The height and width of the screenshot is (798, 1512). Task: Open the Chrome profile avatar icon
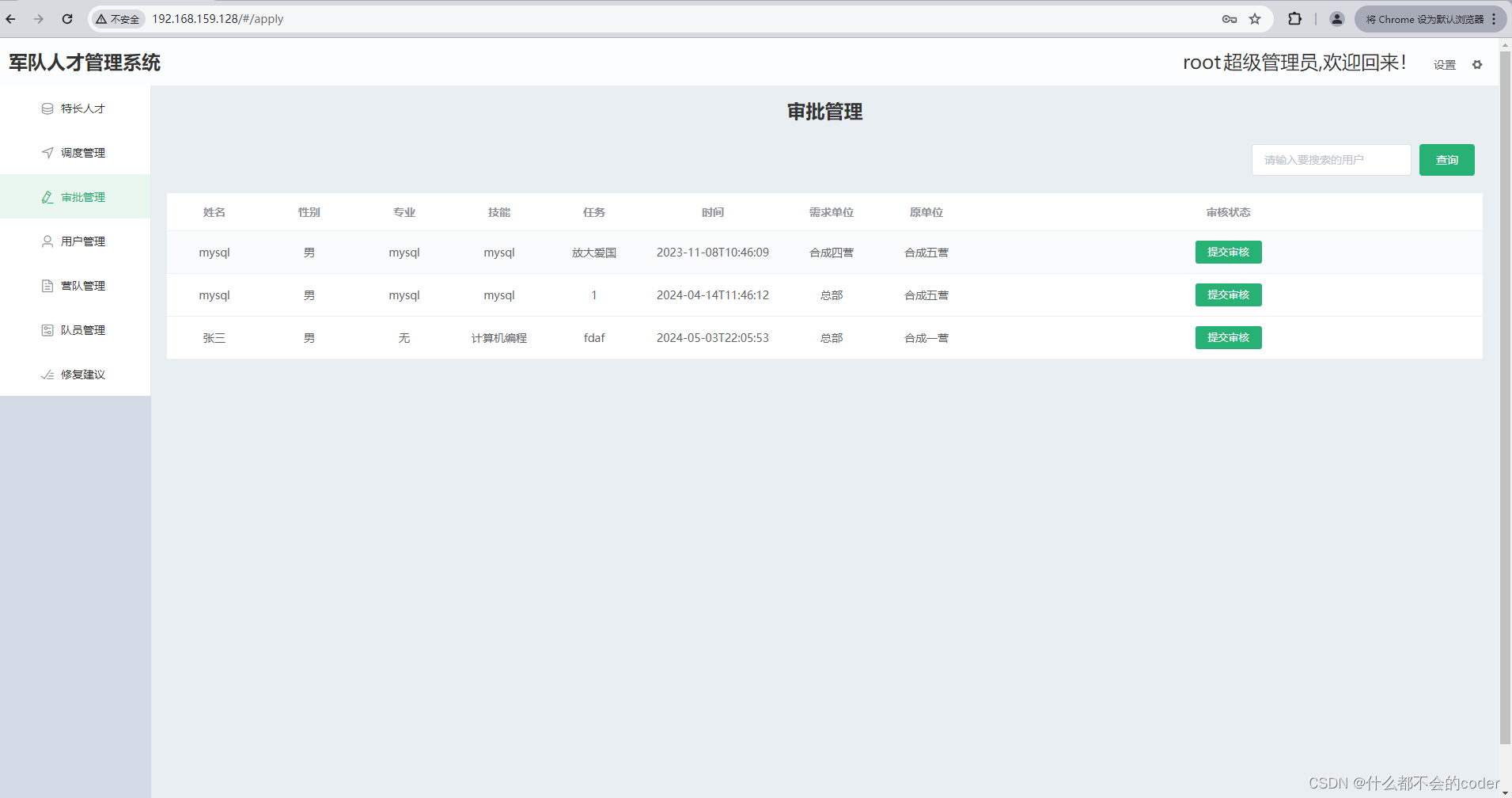[1336, 19]
